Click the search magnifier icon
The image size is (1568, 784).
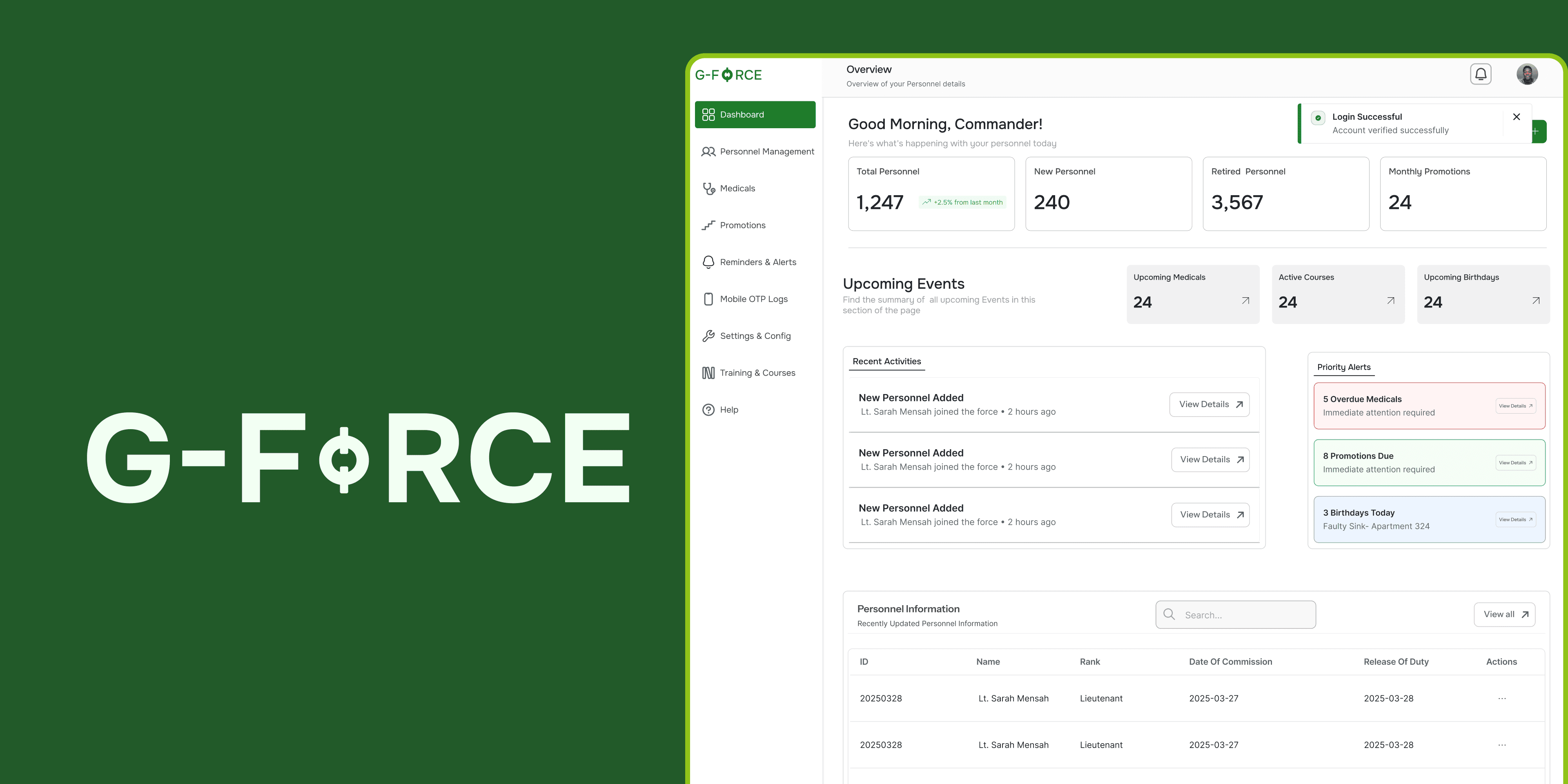click(1169, 614)
